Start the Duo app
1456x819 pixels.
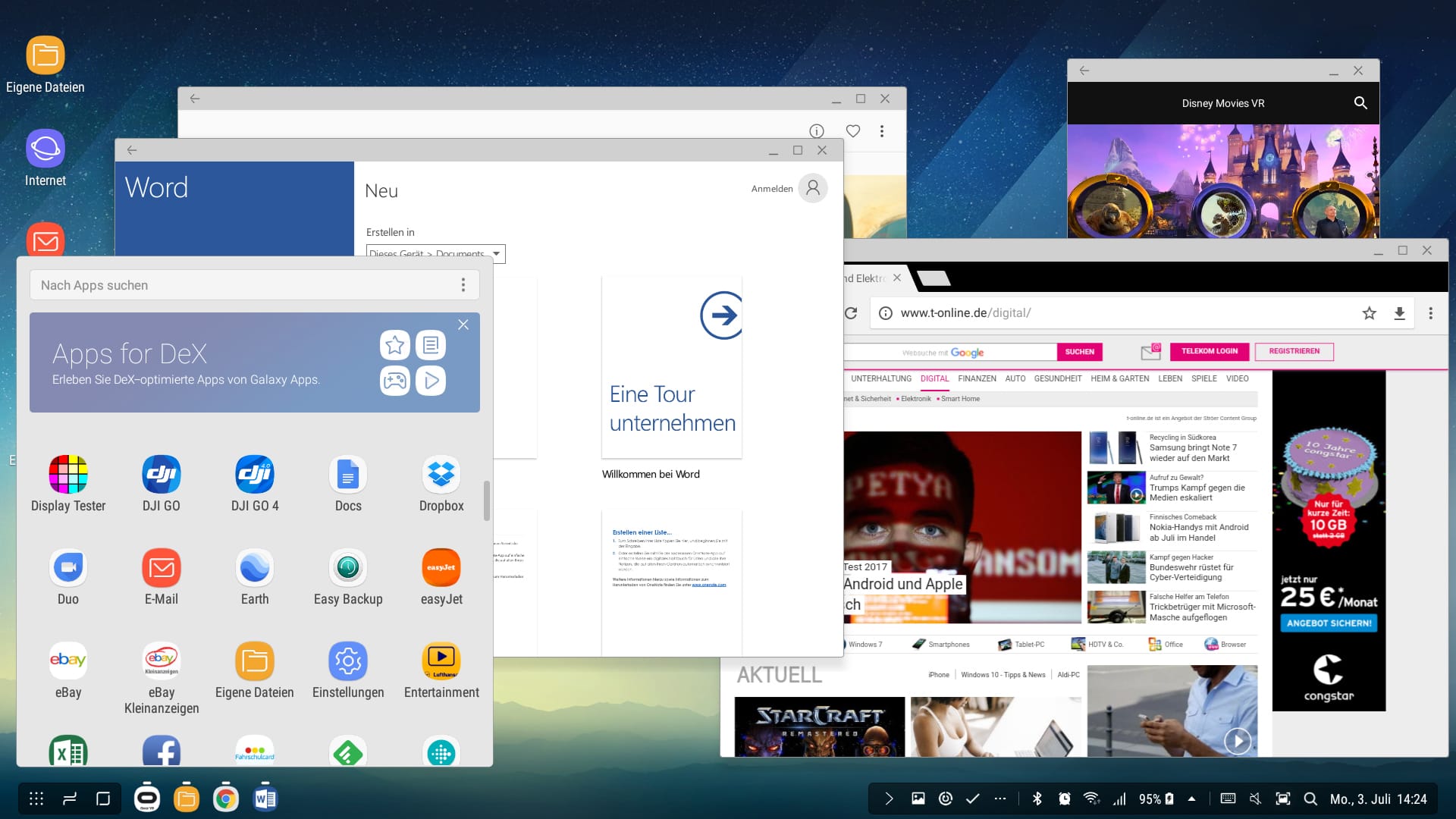click(x=68, y=568)
